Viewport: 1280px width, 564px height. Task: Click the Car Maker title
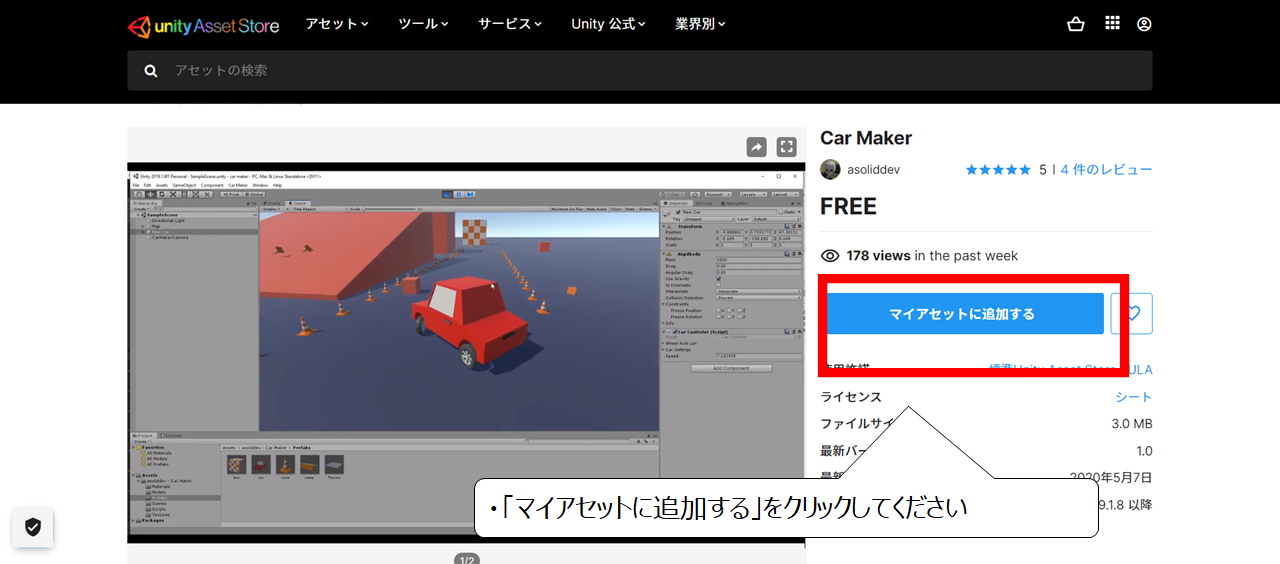point(866,138)
